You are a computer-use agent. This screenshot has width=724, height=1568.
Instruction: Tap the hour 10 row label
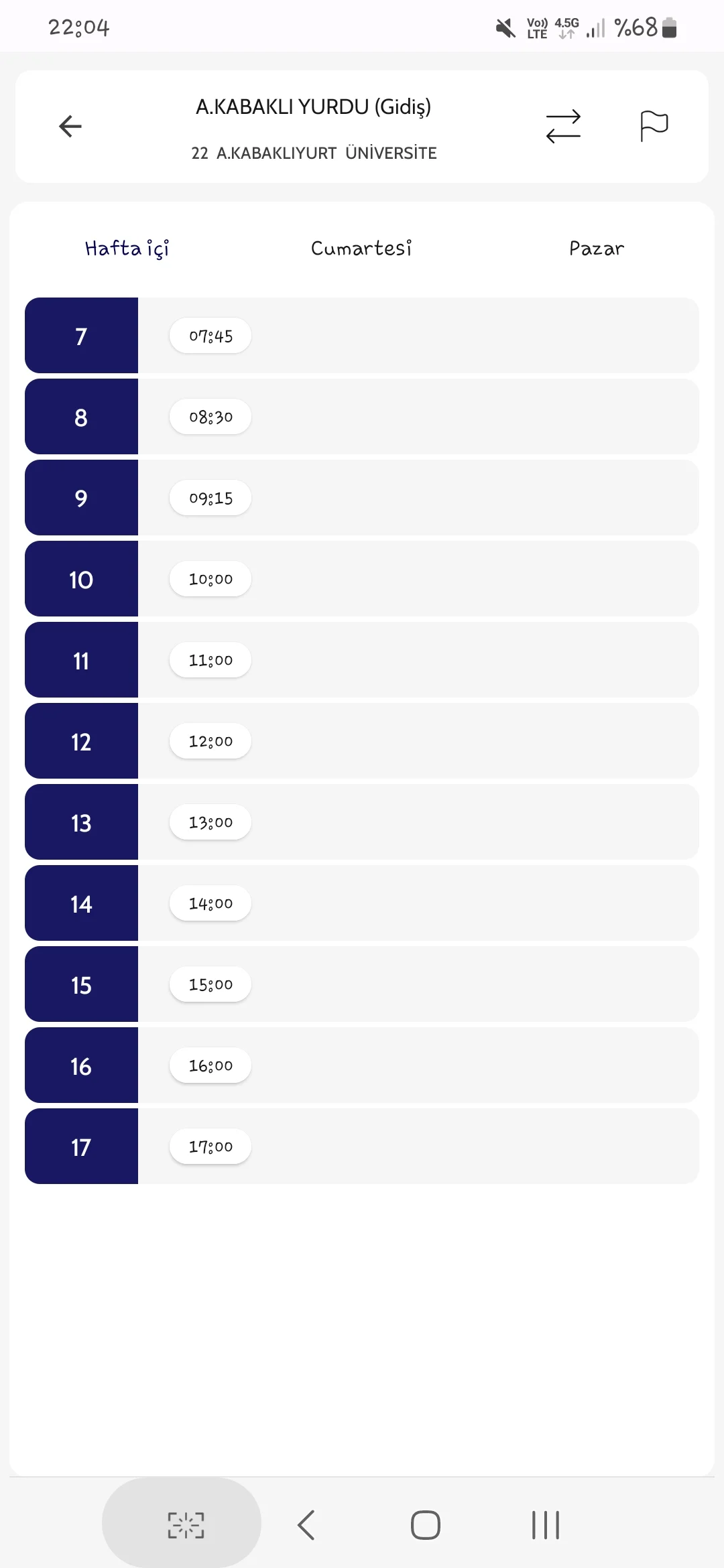coord(81,579)
